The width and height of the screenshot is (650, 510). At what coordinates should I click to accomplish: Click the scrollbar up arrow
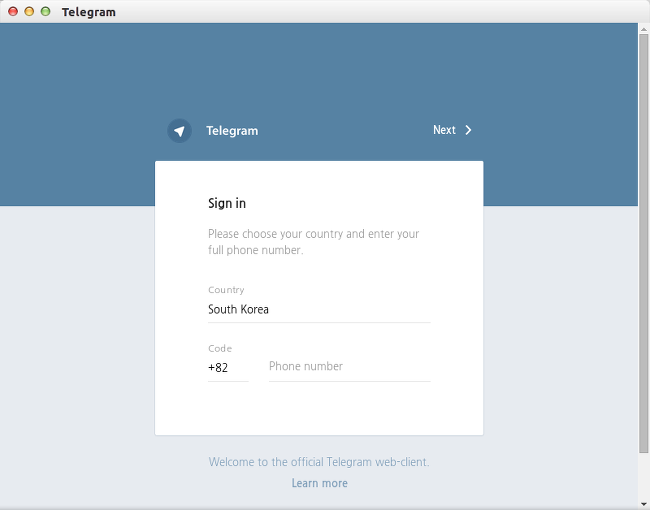coord(643,29)
